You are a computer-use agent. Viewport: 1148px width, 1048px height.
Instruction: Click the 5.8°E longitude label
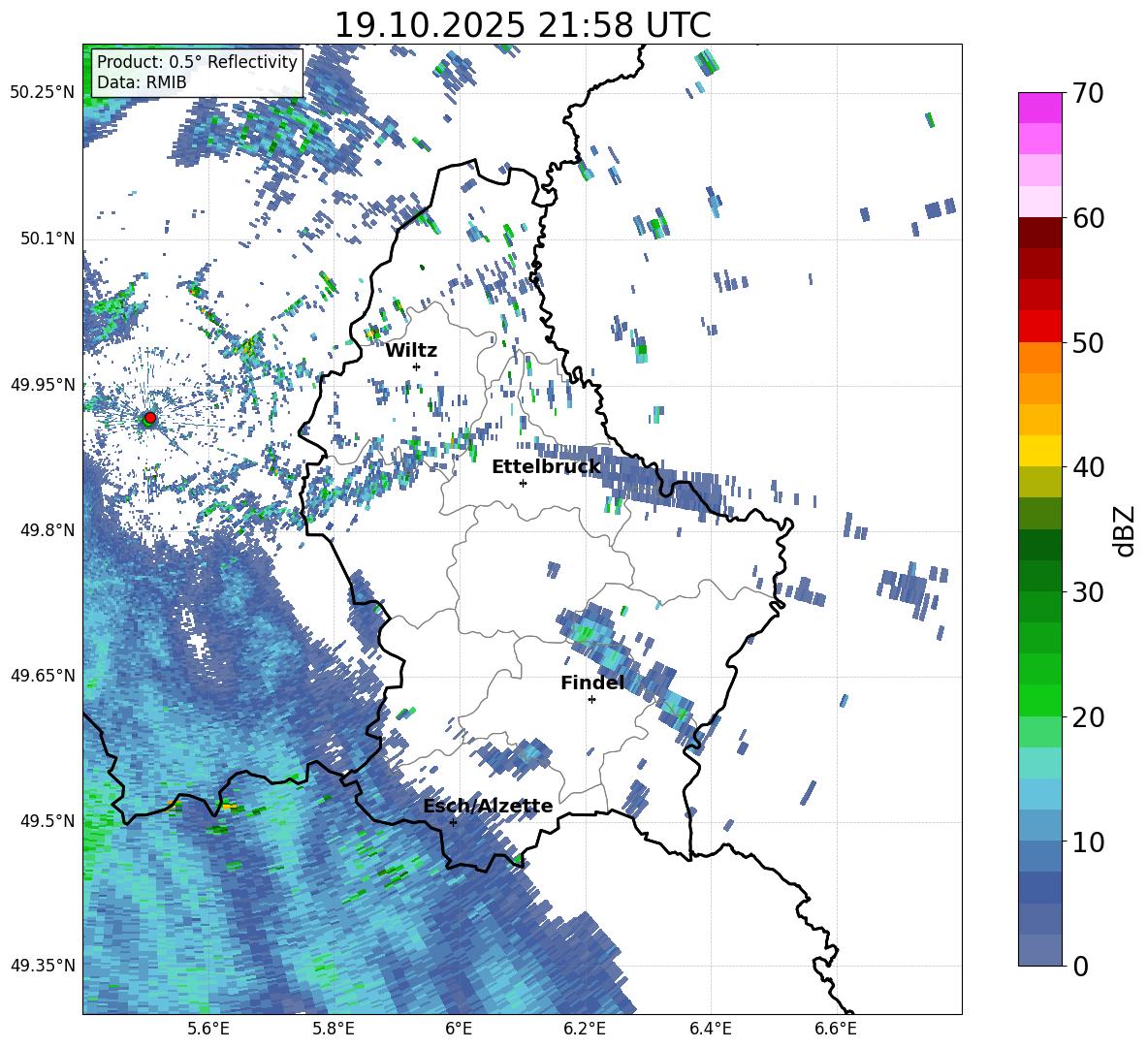tap(334, 1029)
